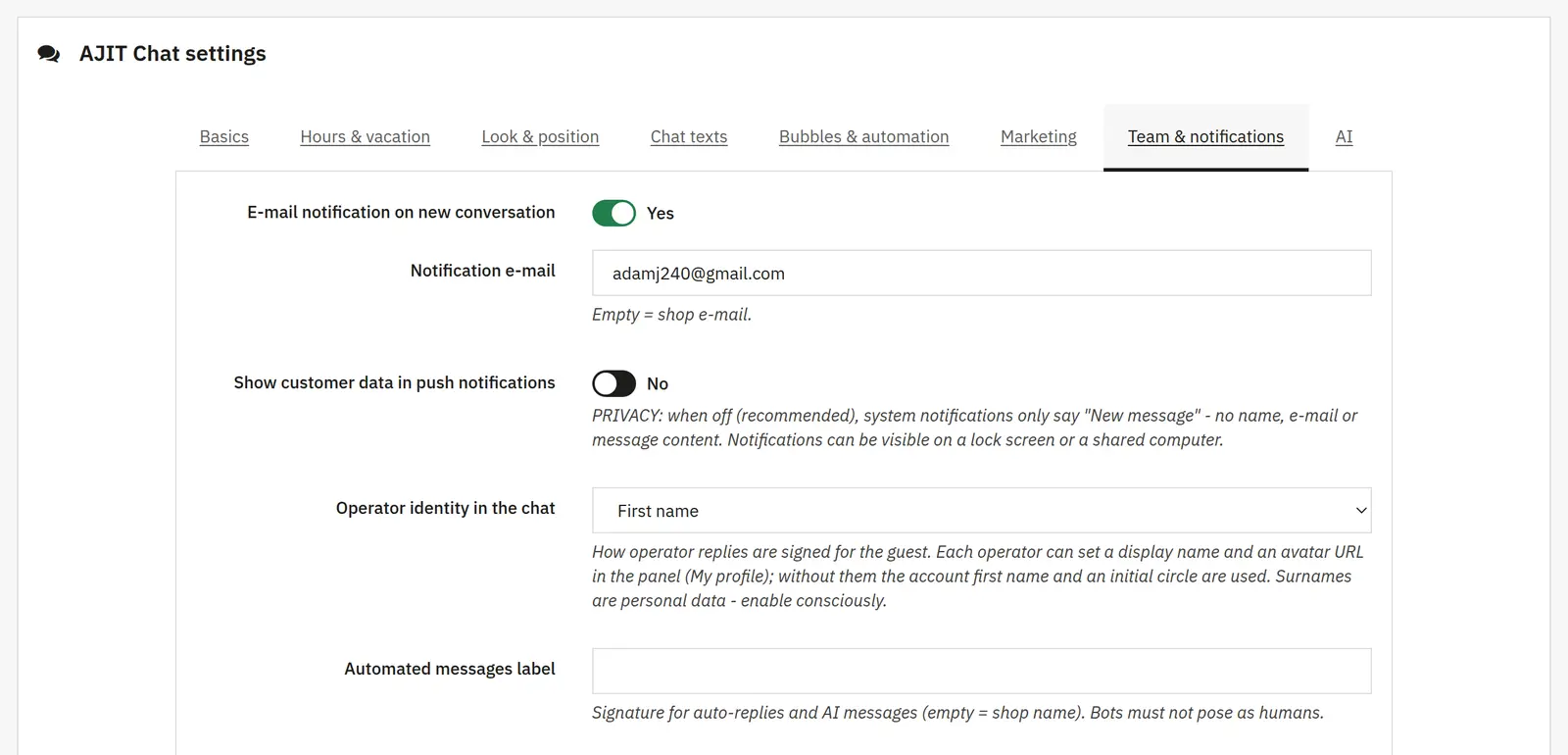Click the AJIT Chat settings heading
The height and width of the screenshot is (755, 1568).
pos(172,54)
